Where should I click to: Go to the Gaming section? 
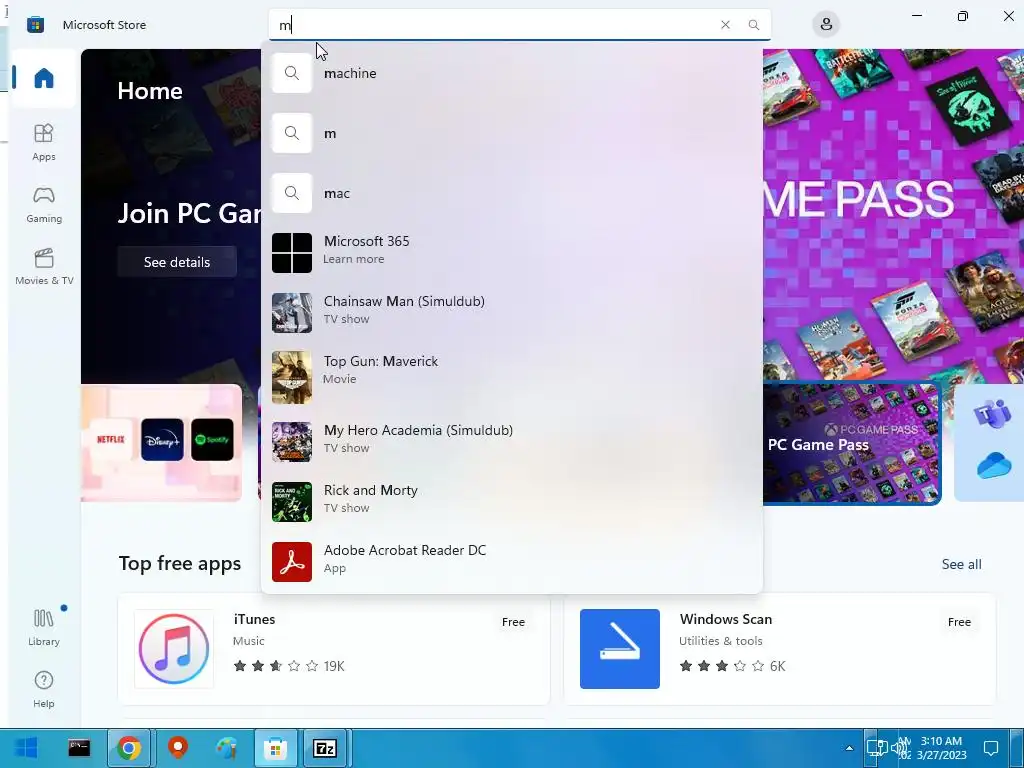[44, 204]
